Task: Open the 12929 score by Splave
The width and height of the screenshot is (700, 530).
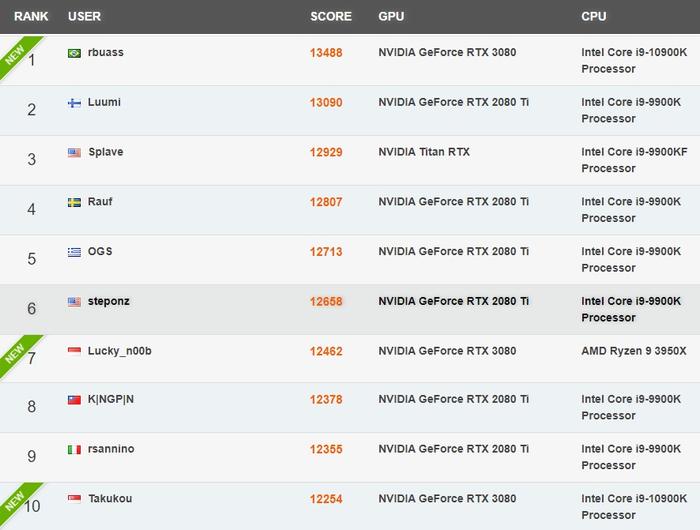Action: [326, 152]
